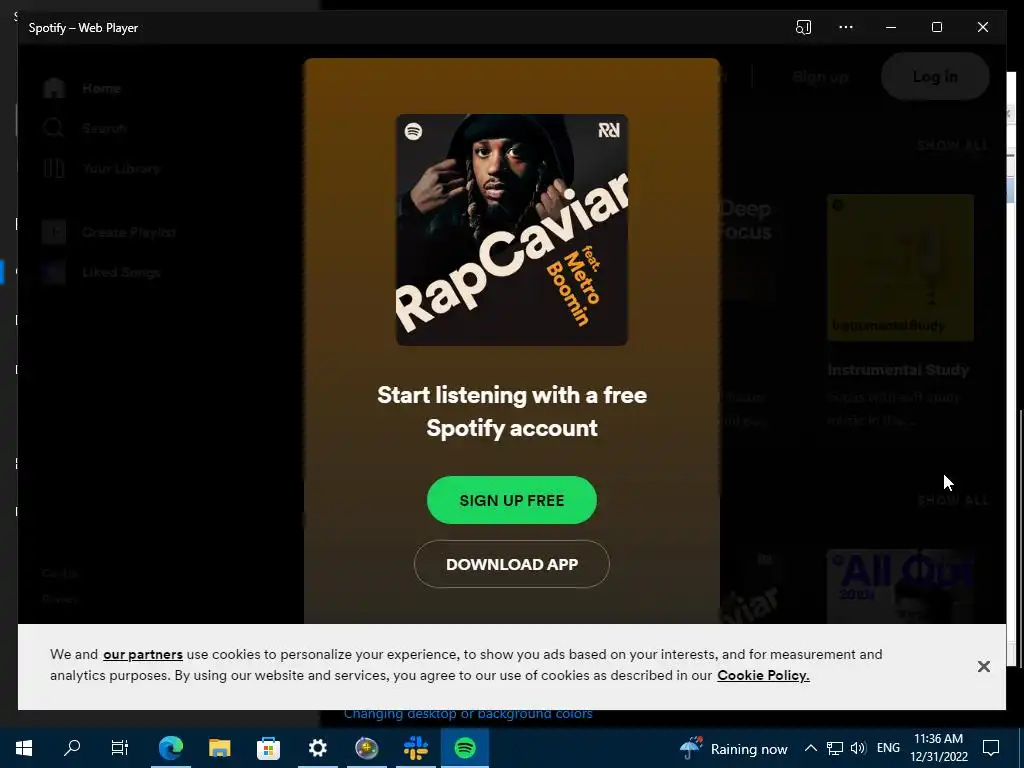
Task: Open Task View on the taskbar
Action: [x=120, y=748]
